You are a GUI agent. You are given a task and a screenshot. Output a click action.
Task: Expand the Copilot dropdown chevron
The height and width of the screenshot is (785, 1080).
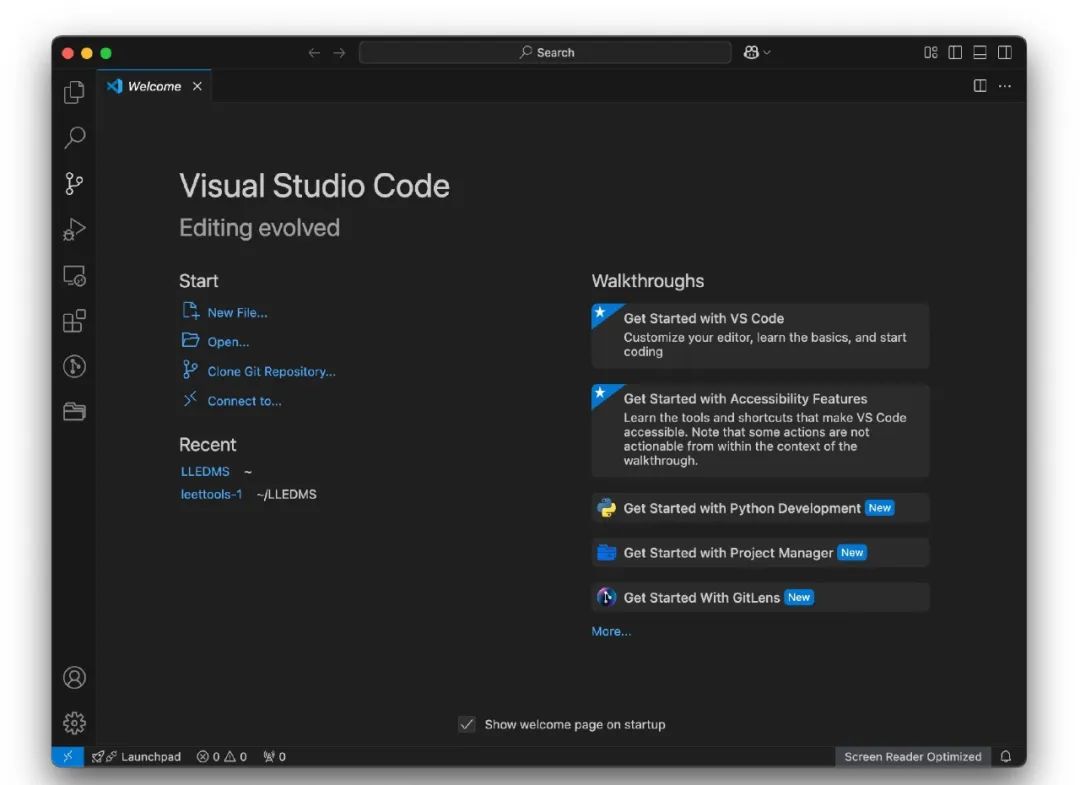767,52
